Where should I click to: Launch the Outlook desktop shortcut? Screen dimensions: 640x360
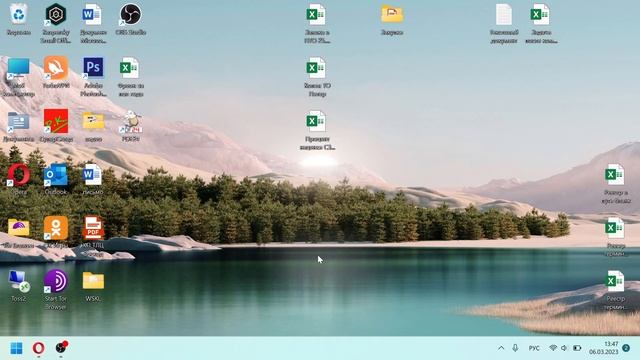(x=56, y=176)
